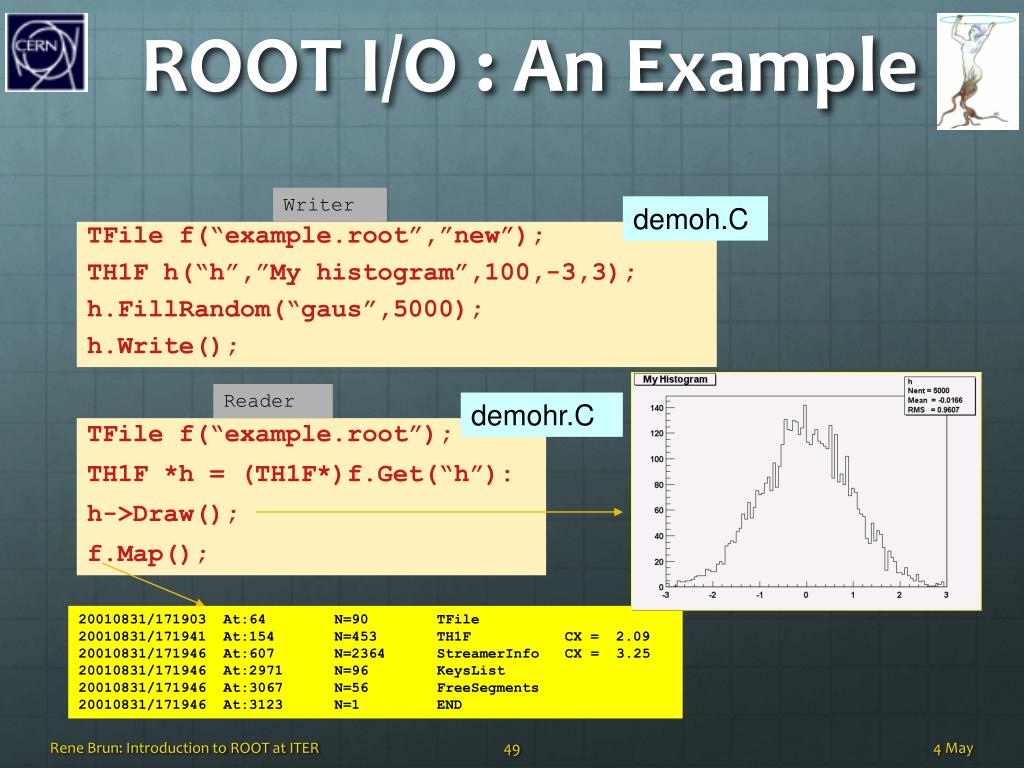The width and height of the screenshot is (1024, 768).
Task: Click the CERN logo
Action: click(x=46, y=52)
